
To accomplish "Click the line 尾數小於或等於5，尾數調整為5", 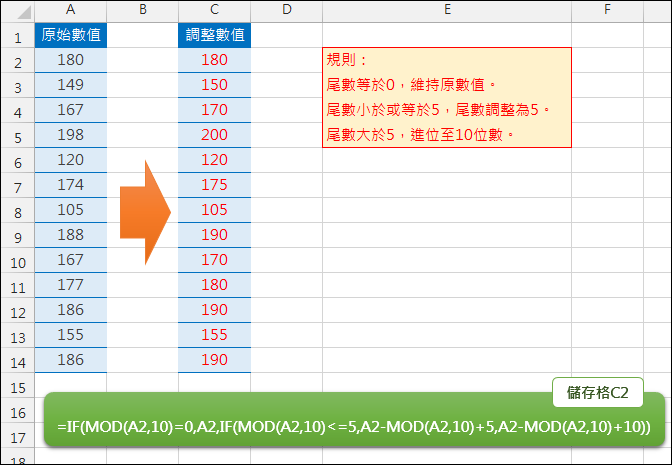I will 438,110.
